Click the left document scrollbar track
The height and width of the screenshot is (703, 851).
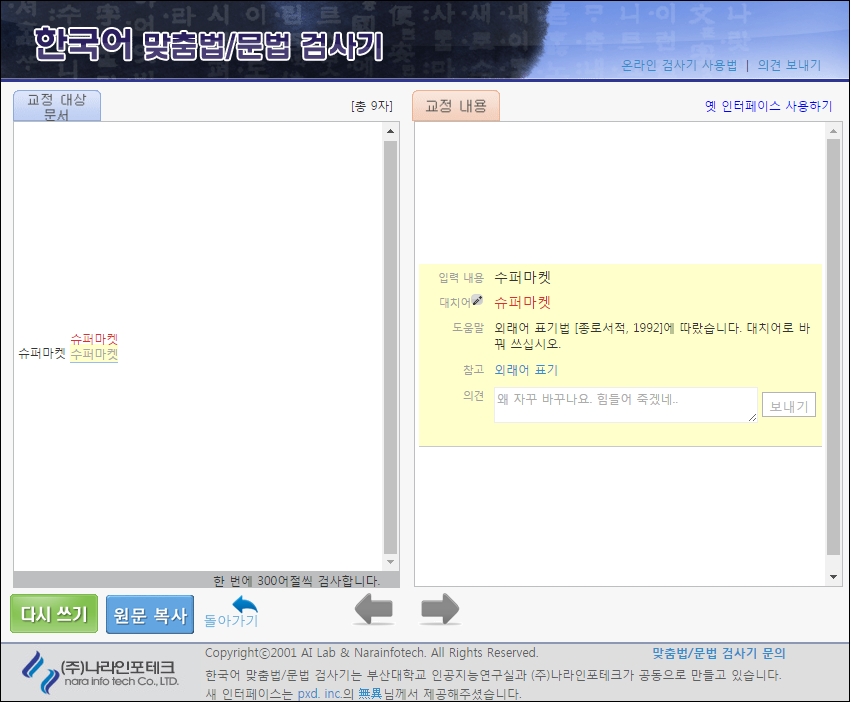390,347
